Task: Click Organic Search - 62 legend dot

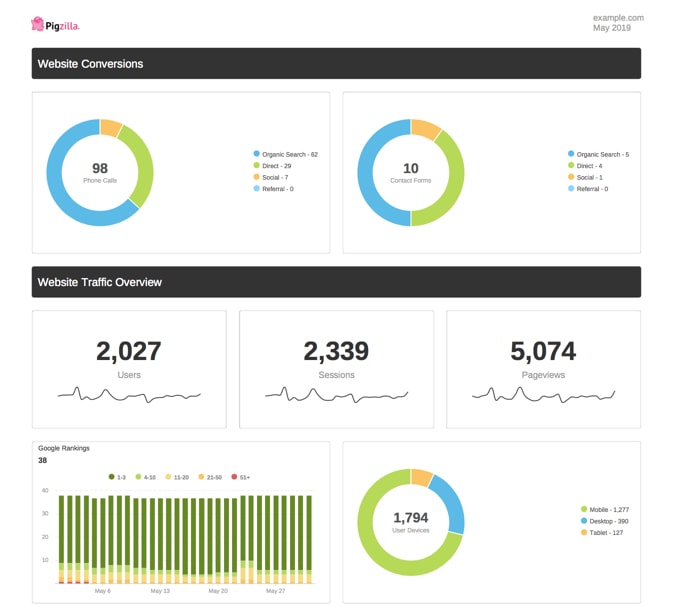Action: tap(257, 154)
